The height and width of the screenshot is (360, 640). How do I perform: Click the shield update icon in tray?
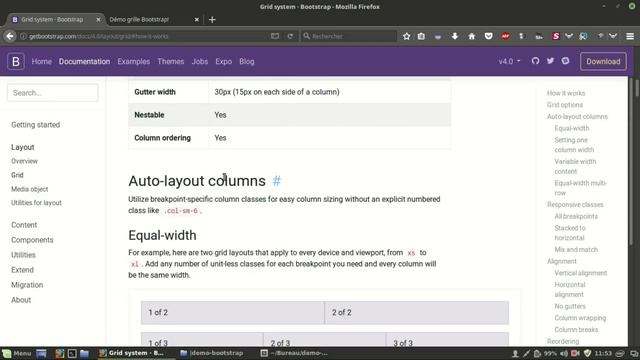click(x=587, y=353)
